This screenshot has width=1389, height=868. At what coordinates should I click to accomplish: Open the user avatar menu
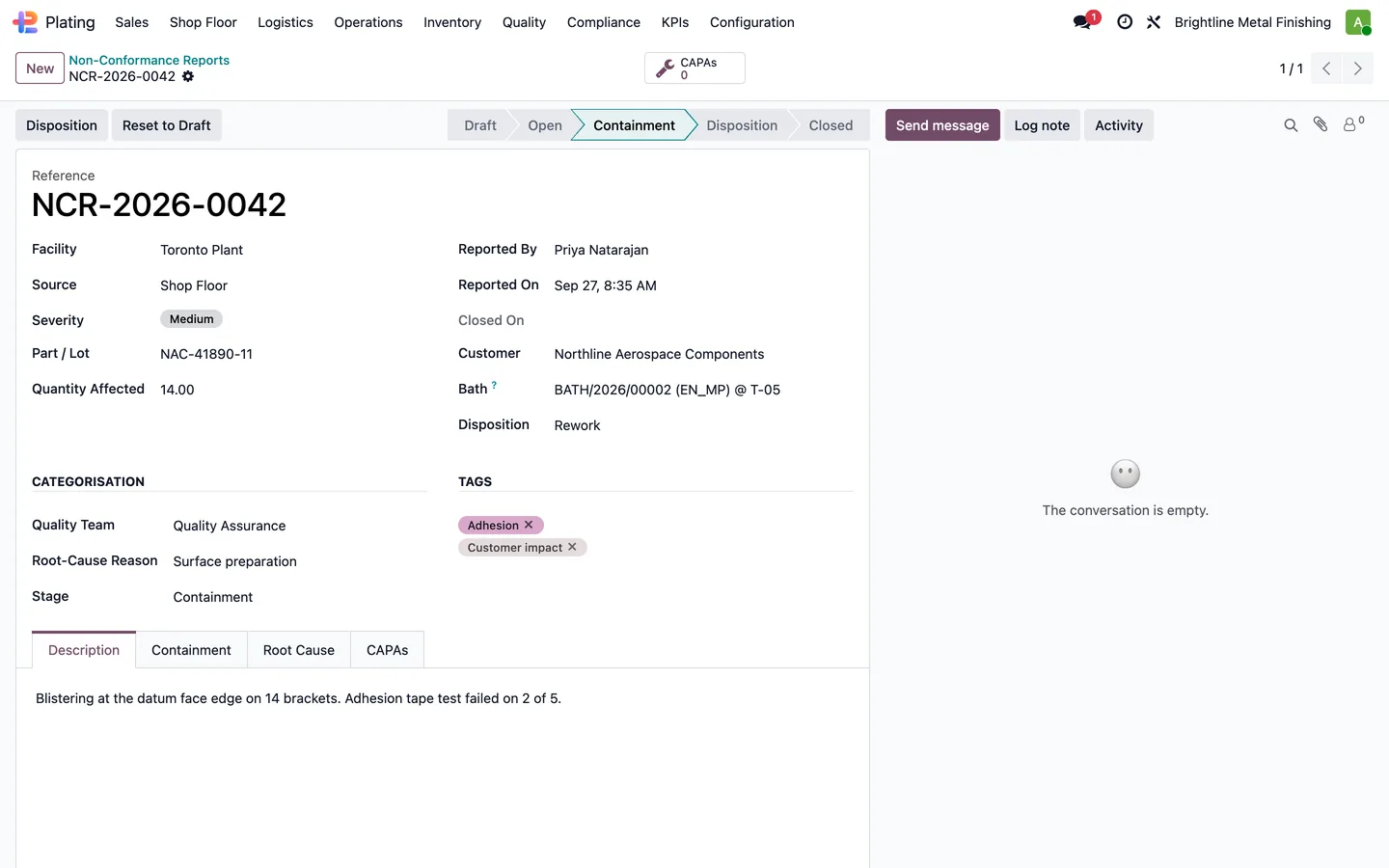1358,22
